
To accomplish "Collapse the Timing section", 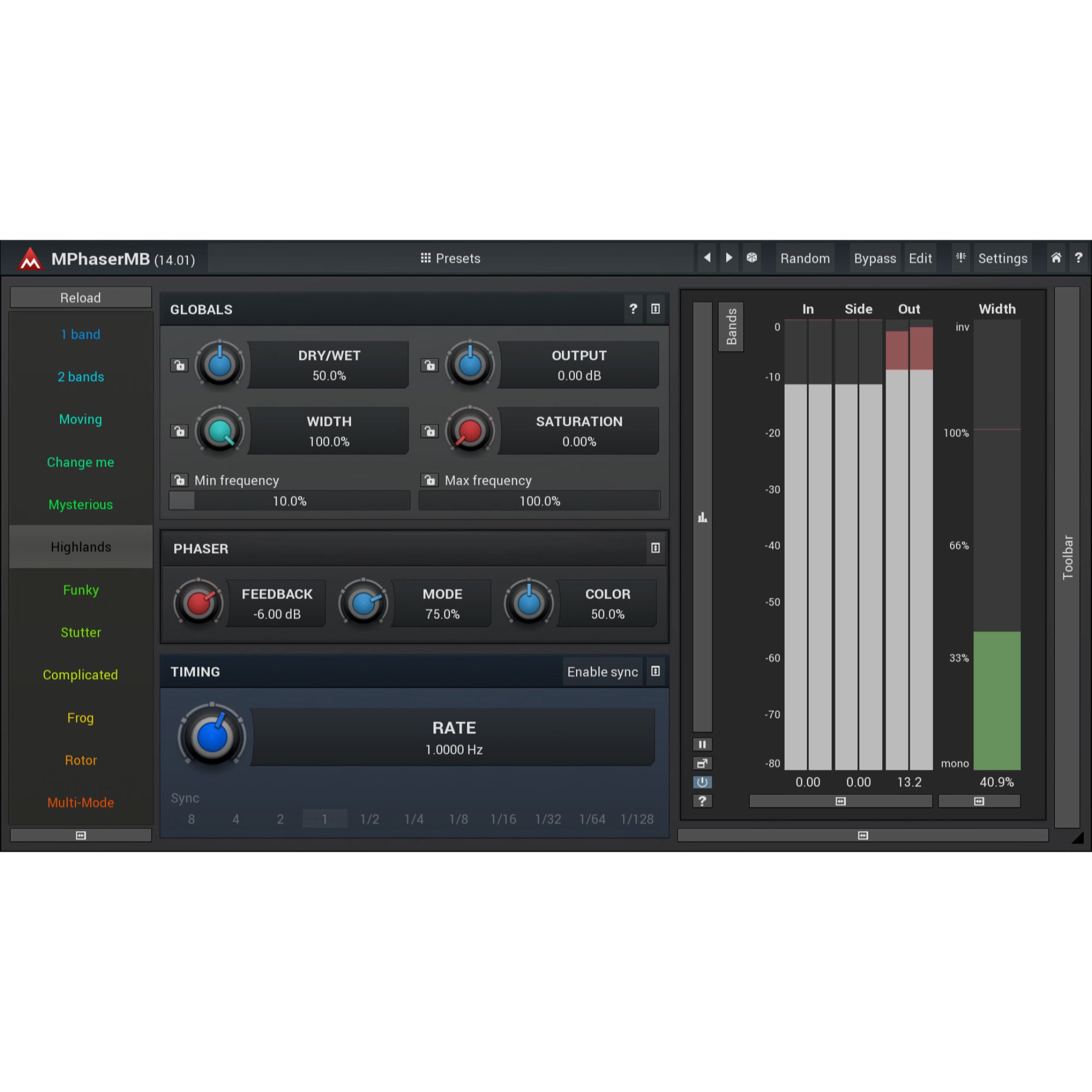I will [656, 671].
